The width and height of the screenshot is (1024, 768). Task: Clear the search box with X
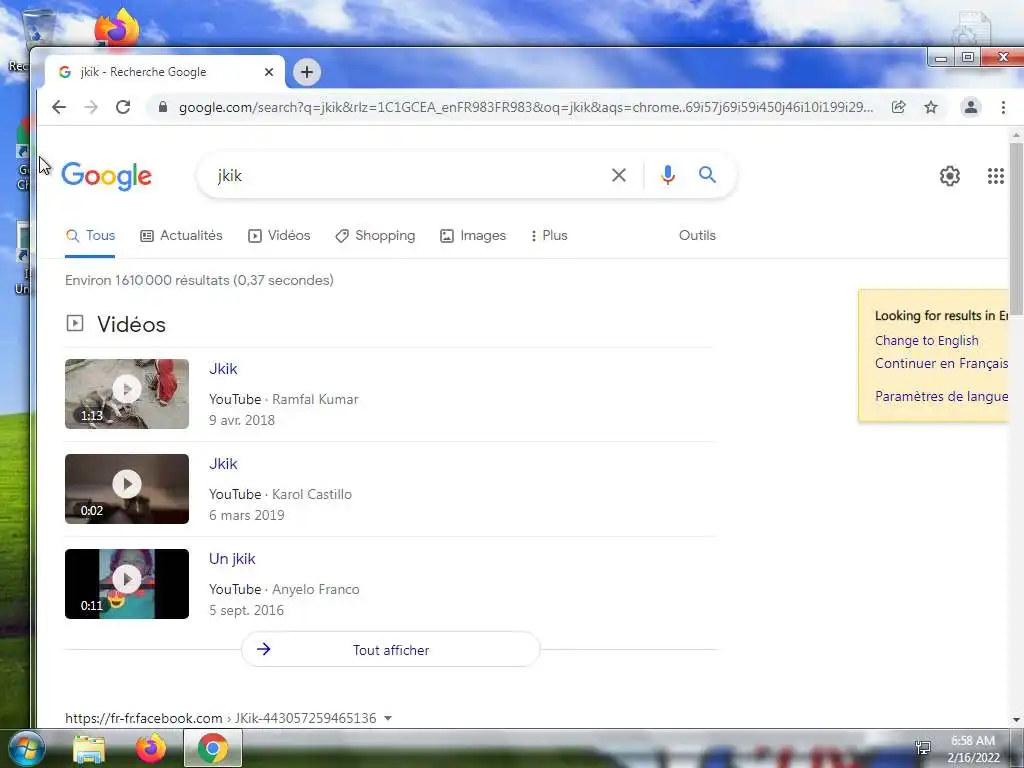[618, 175]
